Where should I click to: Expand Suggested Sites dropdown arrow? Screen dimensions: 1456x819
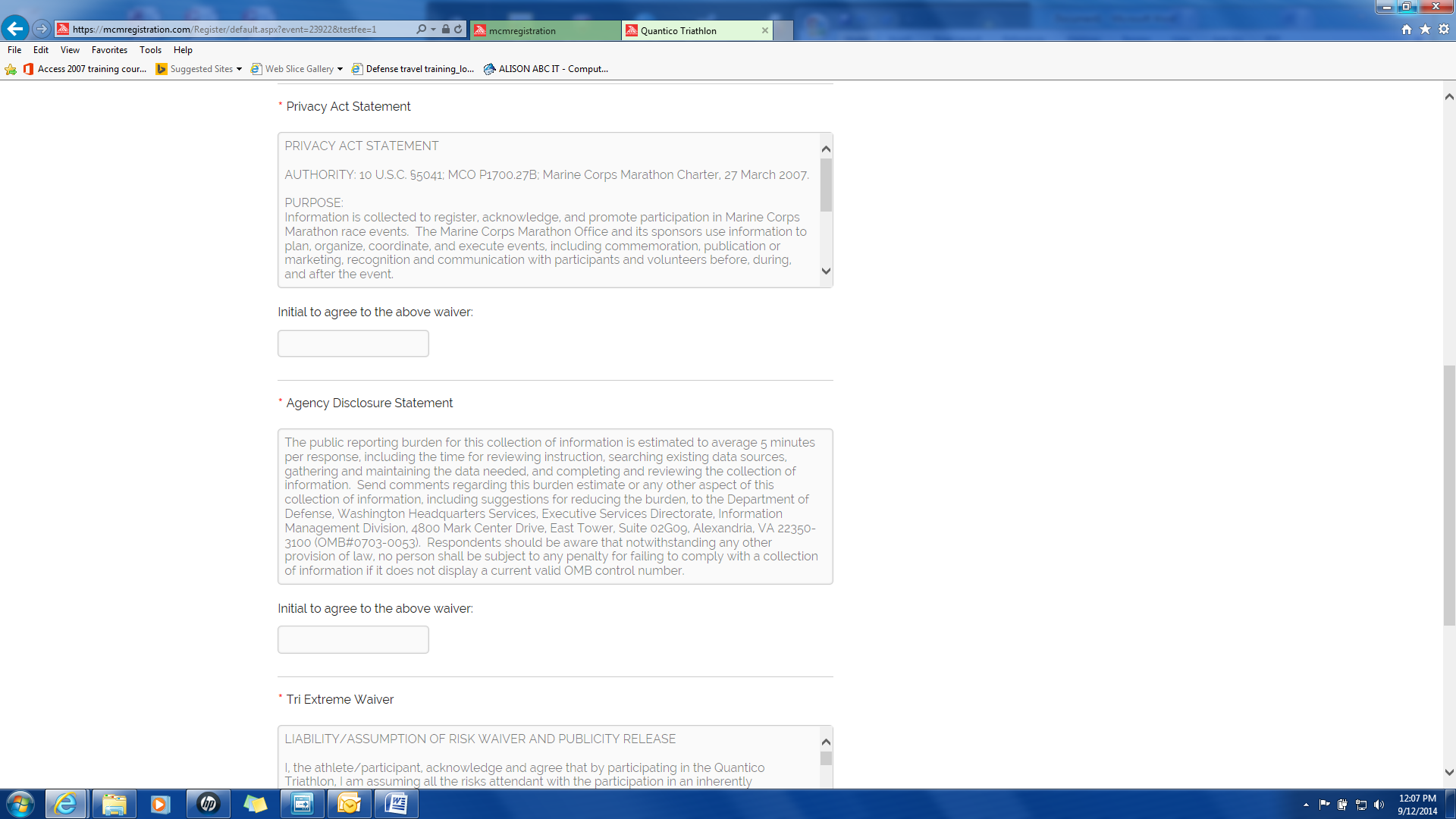click(239, 69)
